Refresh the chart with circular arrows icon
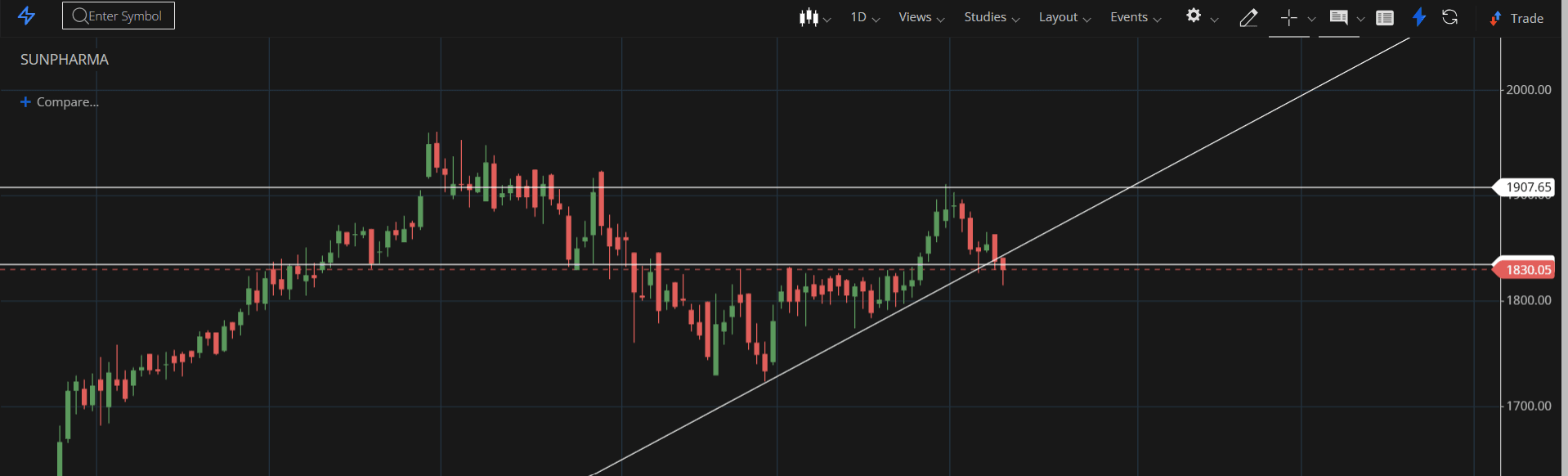This screenshot has height=476, width=1568. (1449, 16)
